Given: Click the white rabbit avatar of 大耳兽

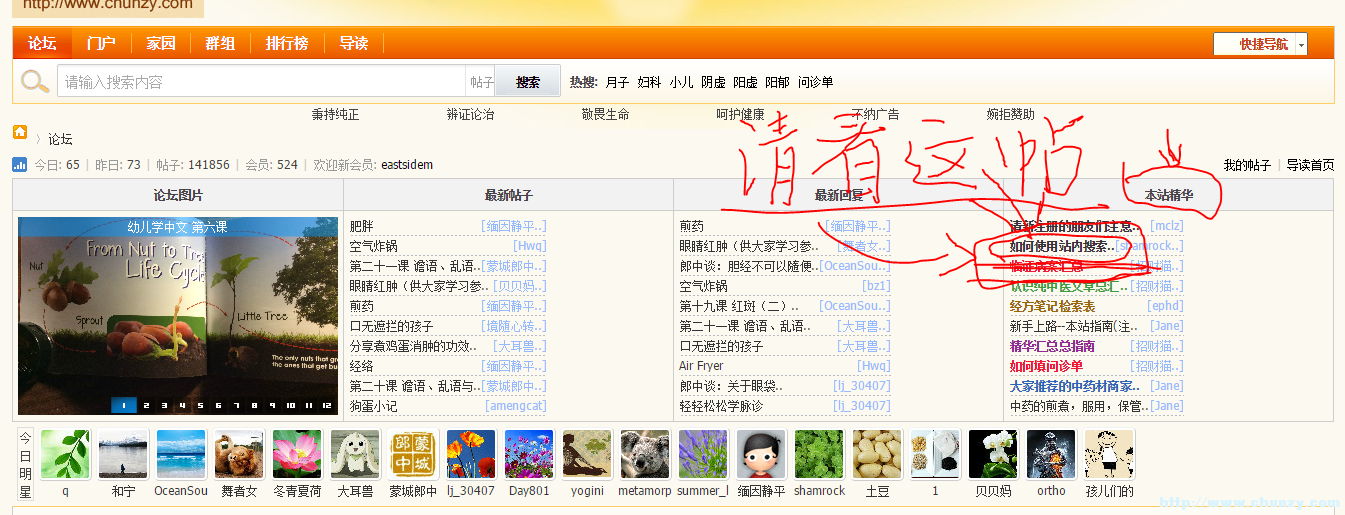Looking at the screenshot, I should coord(355,455).
